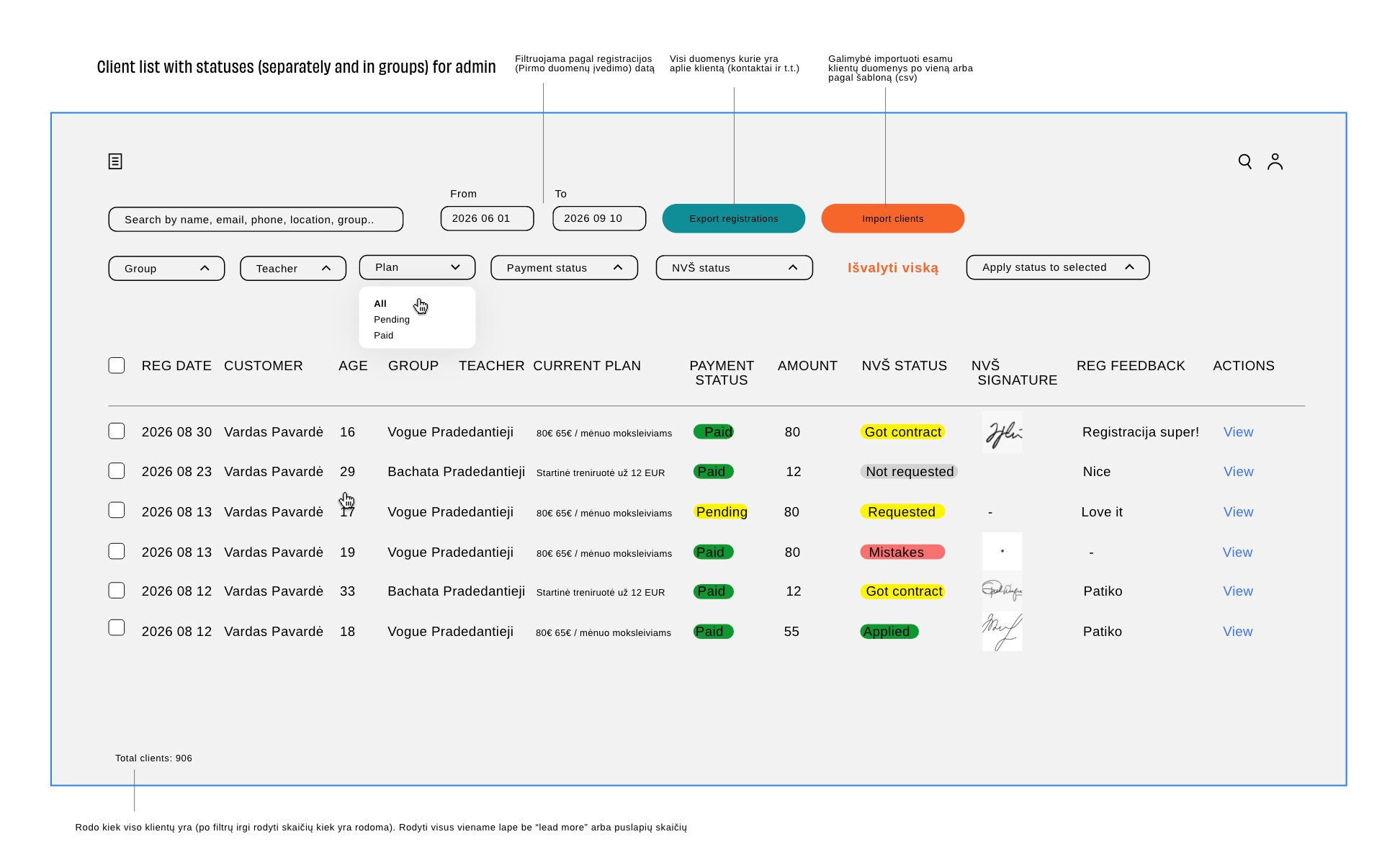Screen dimensions: 1400x860
Task: Open View link for age 33 row
Action: (x=1237, y=591)
